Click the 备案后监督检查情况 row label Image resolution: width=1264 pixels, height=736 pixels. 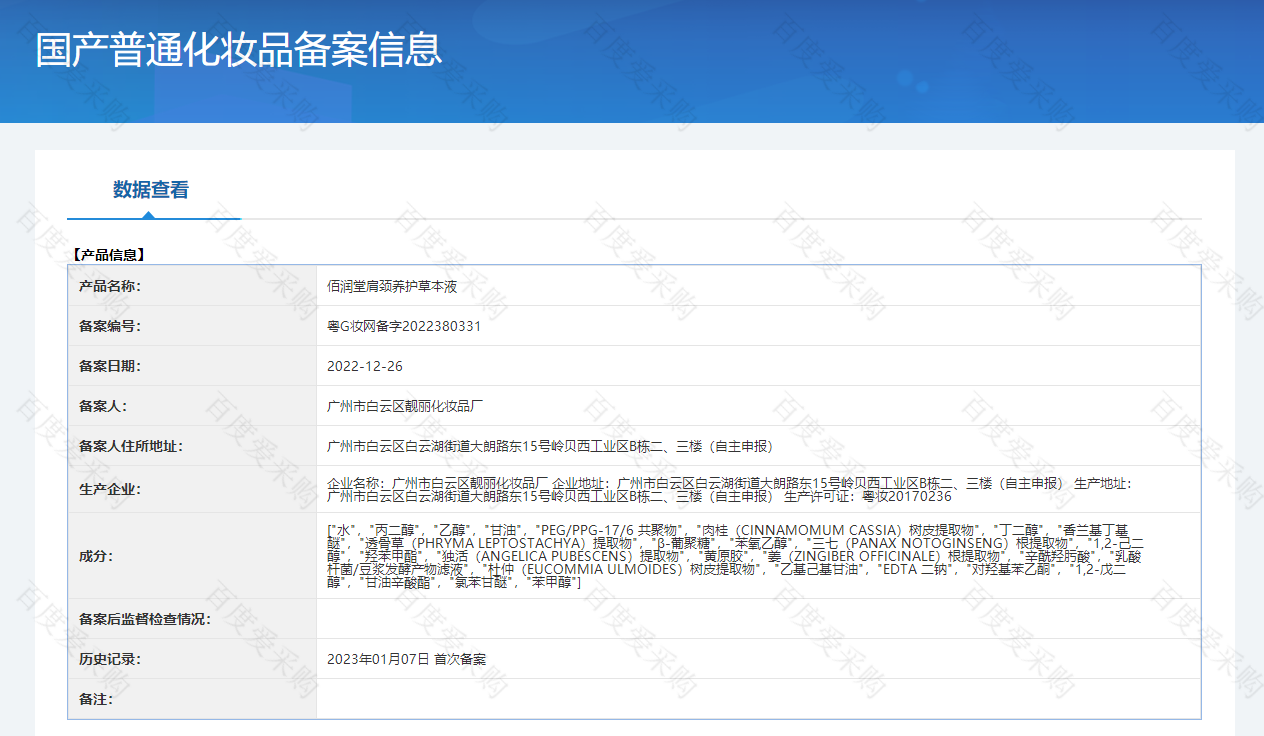[145, 619]
